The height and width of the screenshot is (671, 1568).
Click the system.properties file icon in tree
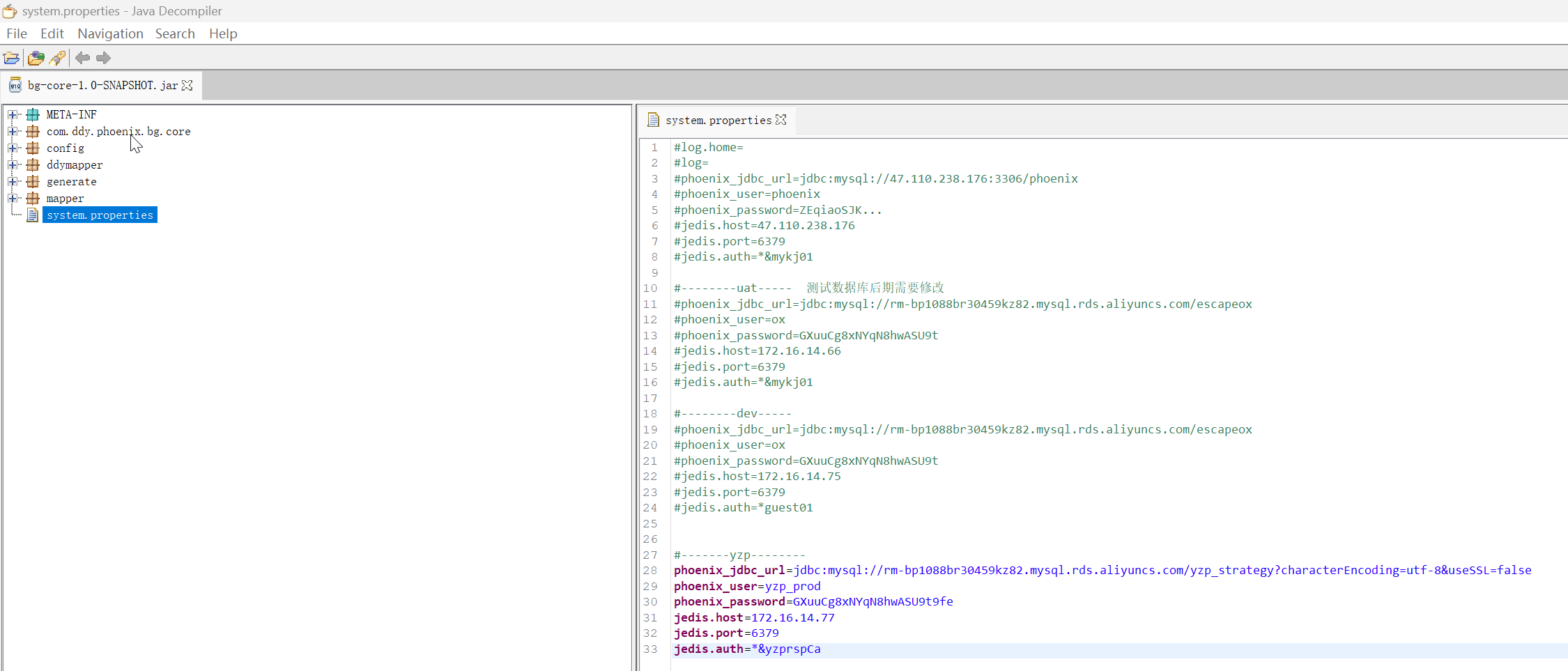point(32,215)
